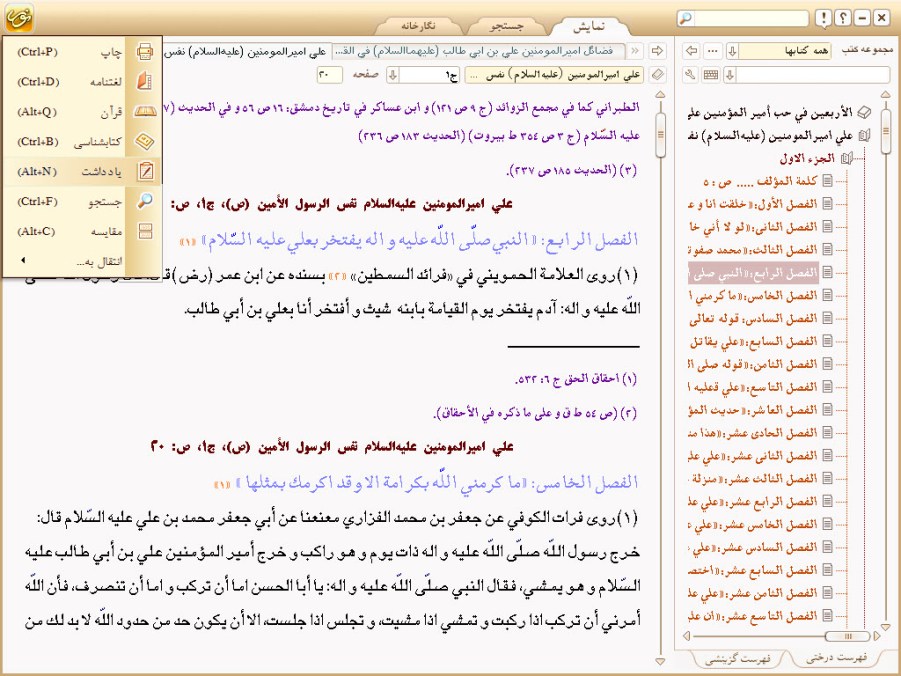
Task: Open الفصل الثانى chapter in tree
Action: [753, 227]
